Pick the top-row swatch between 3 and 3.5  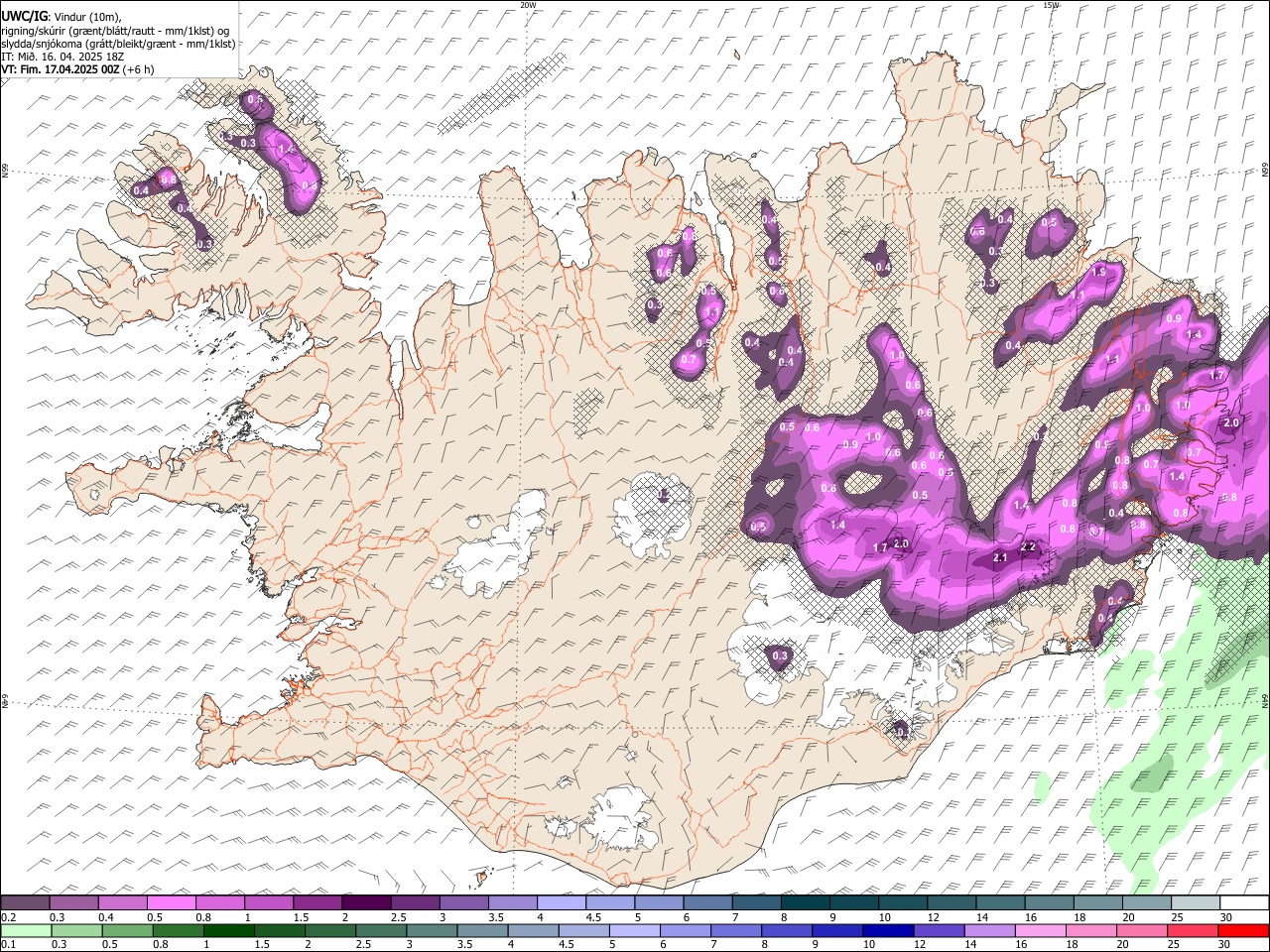[462, 902]
